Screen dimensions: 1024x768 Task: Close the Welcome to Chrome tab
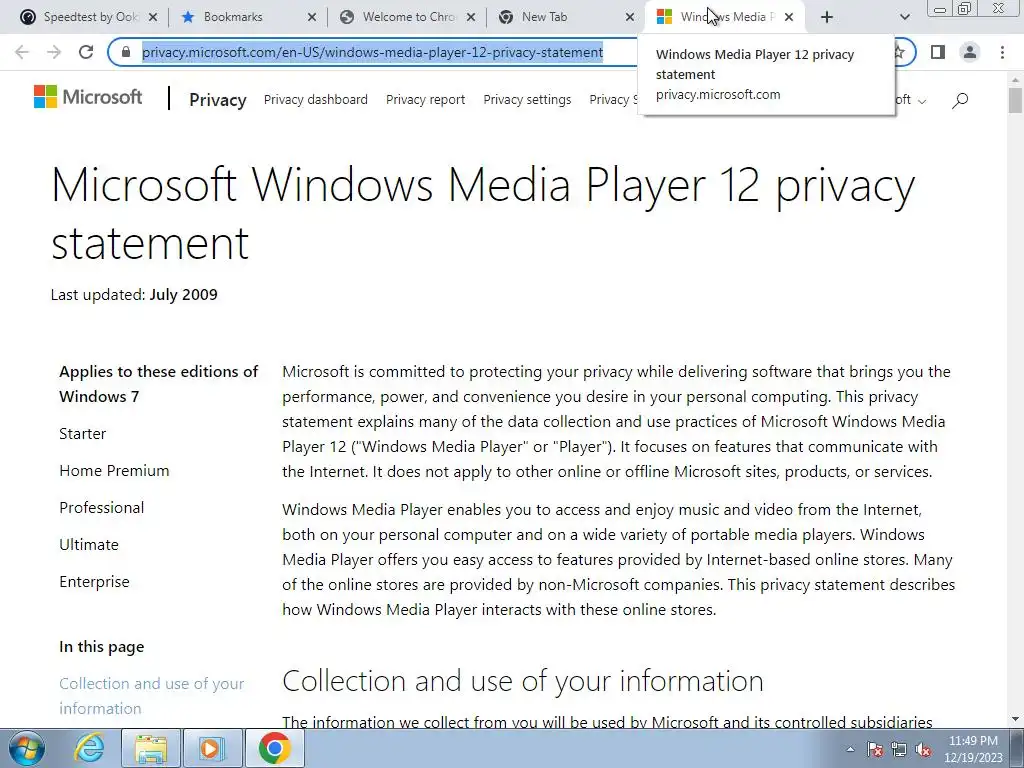coord(471,18)
